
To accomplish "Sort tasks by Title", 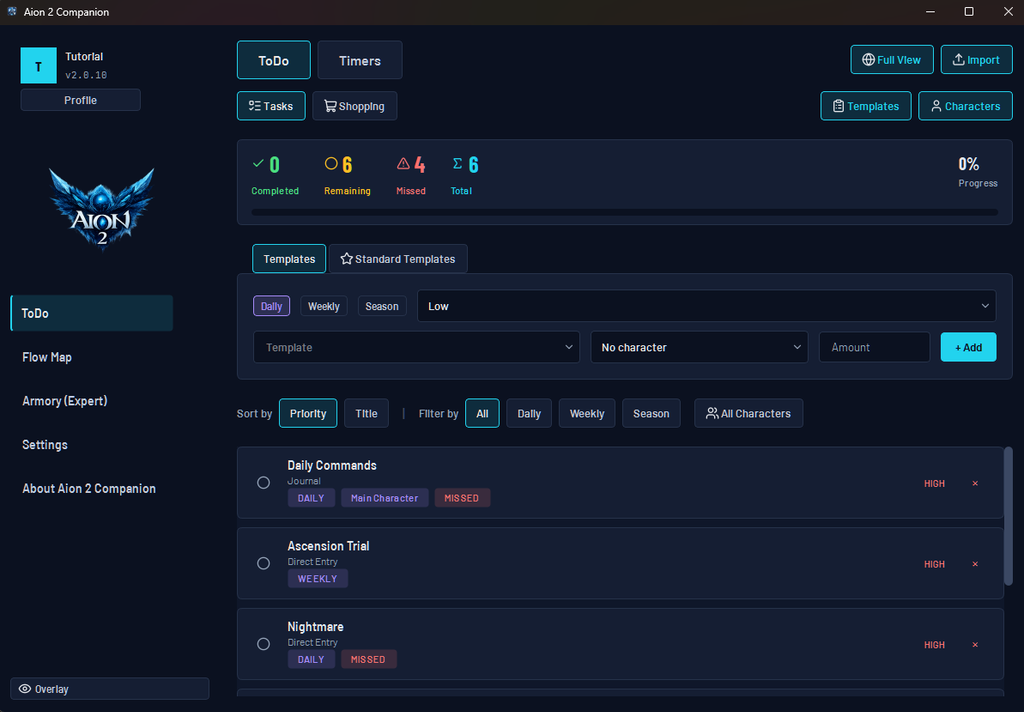I will [x=366, y=413].
